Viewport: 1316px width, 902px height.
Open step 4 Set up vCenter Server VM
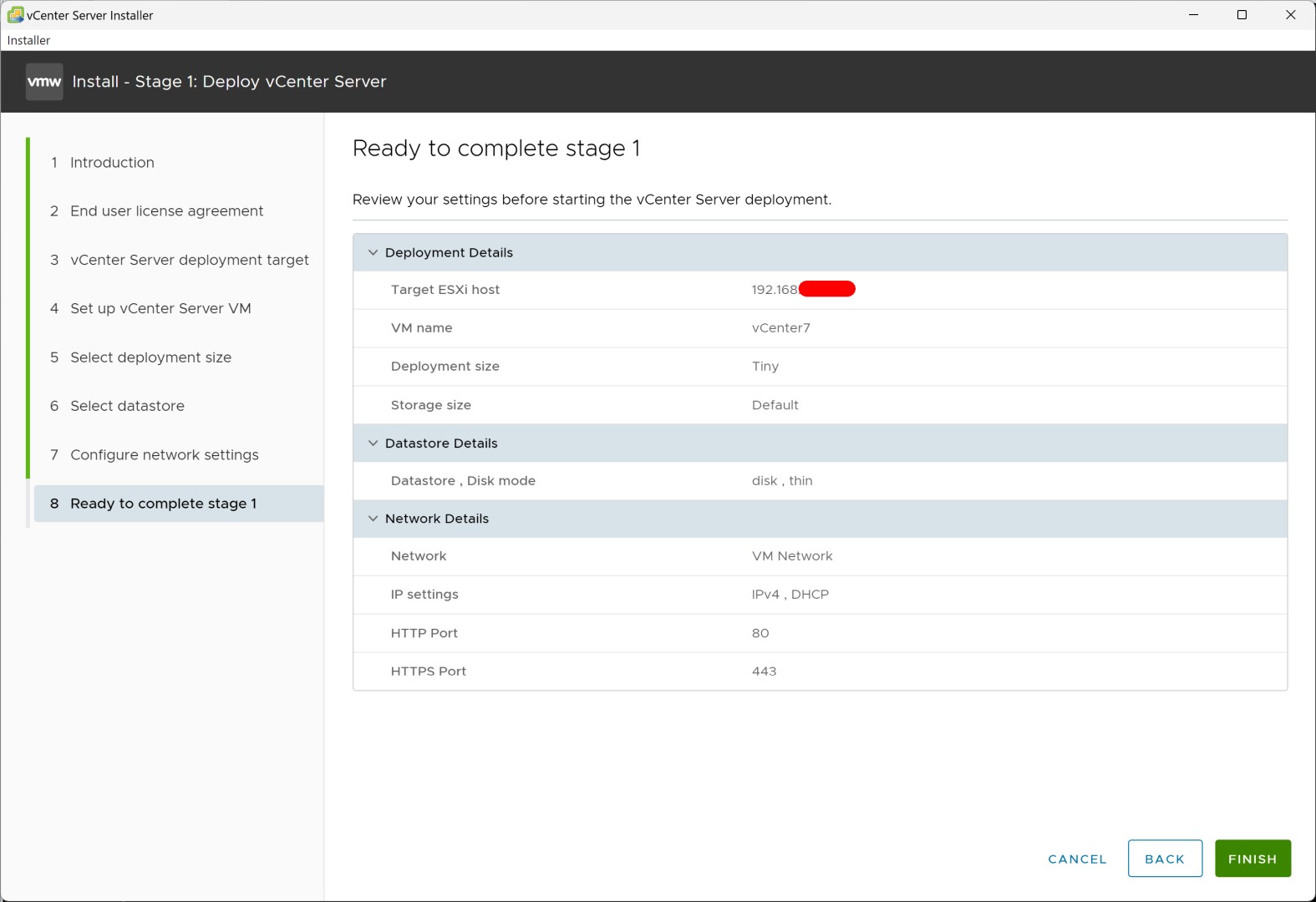click(x=150, y=308)
